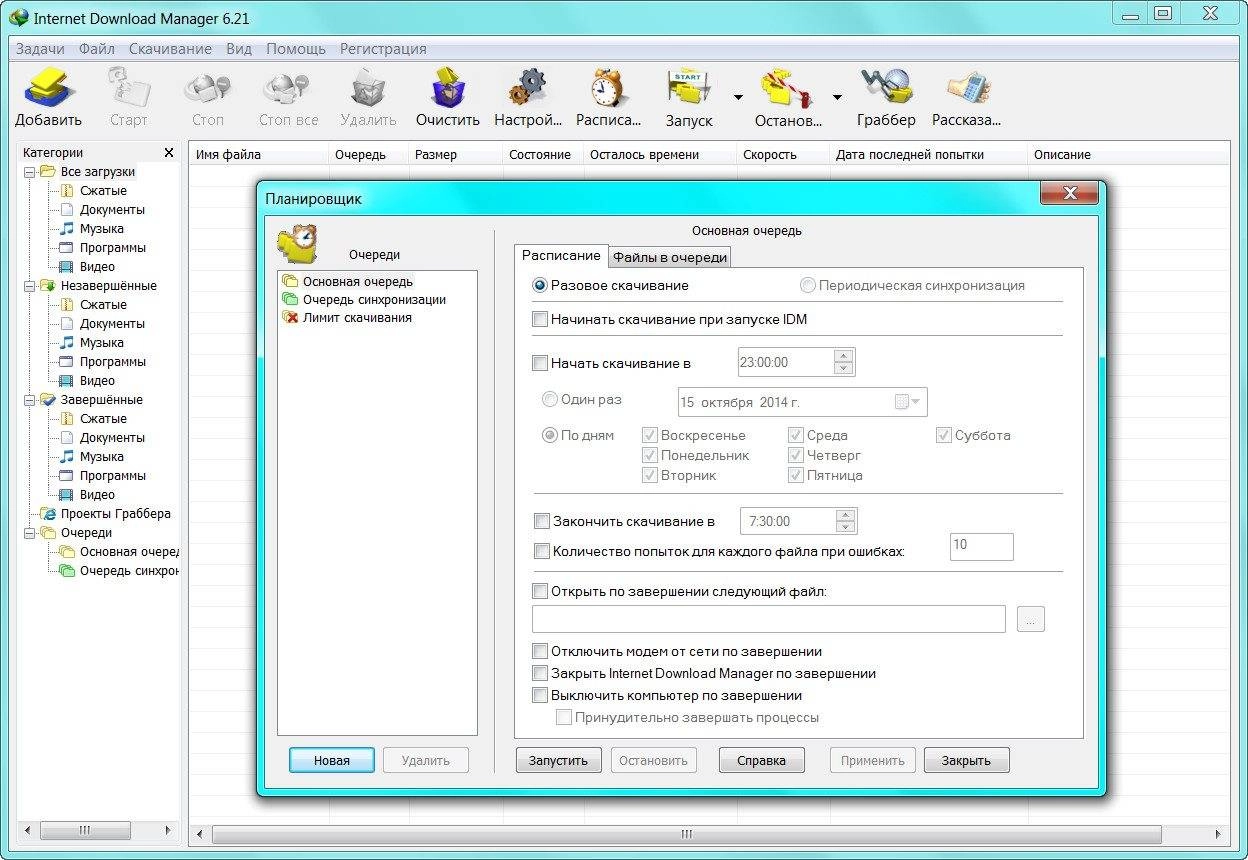Sort by the Имя файла column header
The width and height of the screenshot is (1248, 860).
tap(259, 154)
